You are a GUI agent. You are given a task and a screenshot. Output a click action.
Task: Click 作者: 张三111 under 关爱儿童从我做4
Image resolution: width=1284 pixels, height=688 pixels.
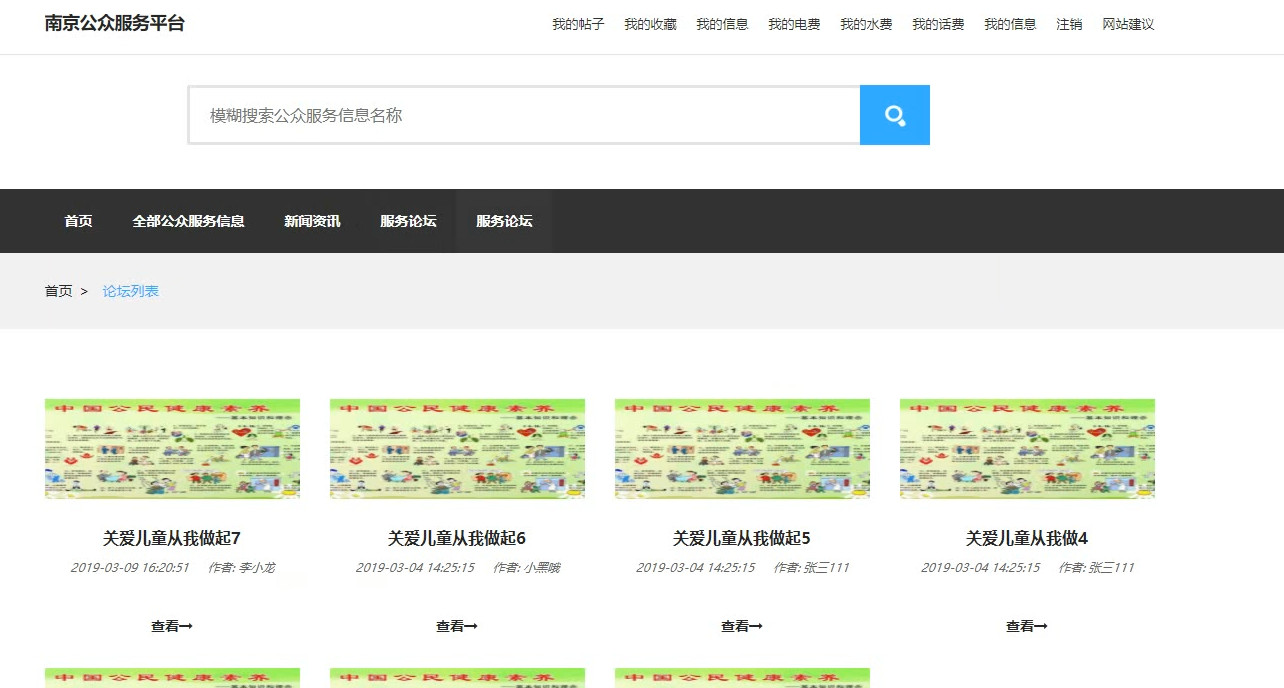[1096, 568]
